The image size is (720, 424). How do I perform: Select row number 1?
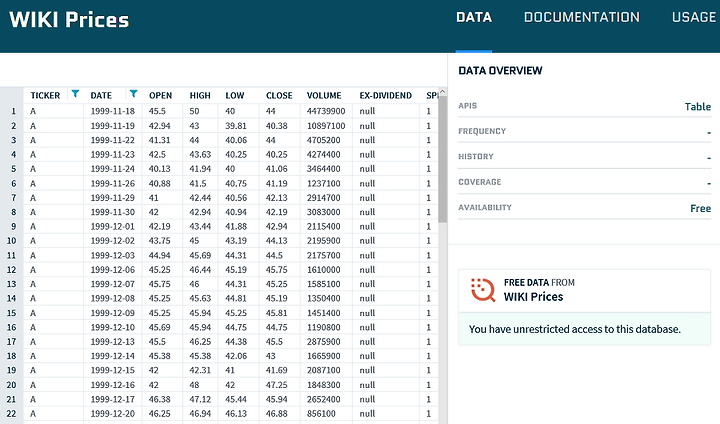coord(14,111)
